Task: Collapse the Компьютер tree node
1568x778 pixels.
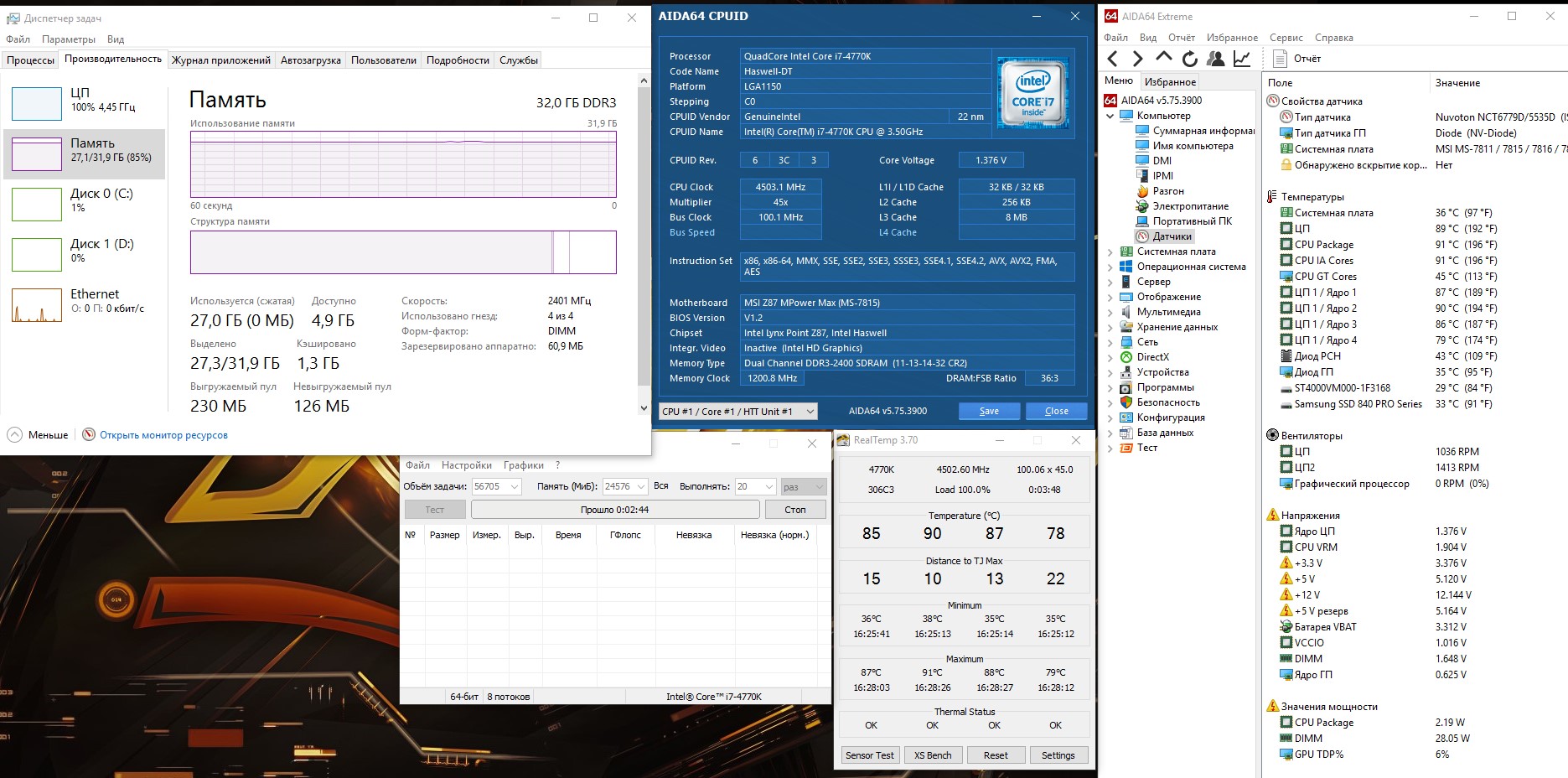Action: [1110, 116]
